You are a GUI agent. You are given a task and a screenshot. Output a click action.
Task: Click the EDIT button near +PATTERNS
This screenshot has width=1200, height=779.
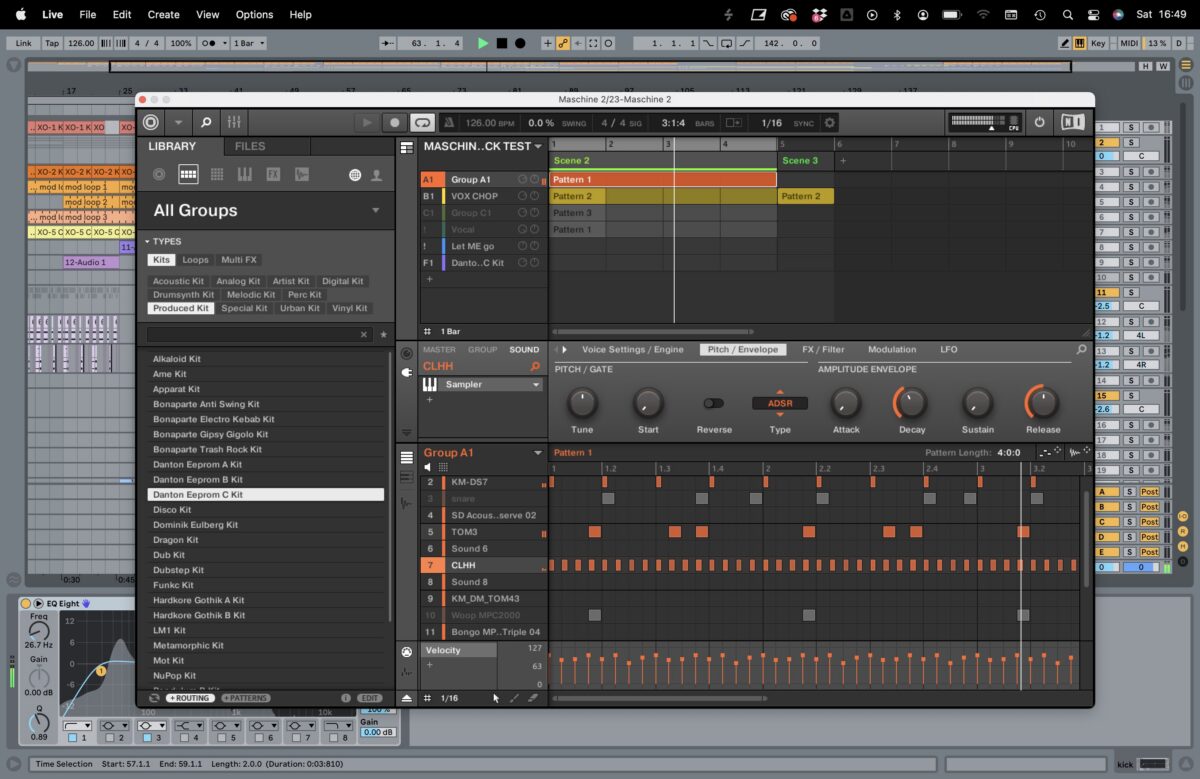[369, 697]
